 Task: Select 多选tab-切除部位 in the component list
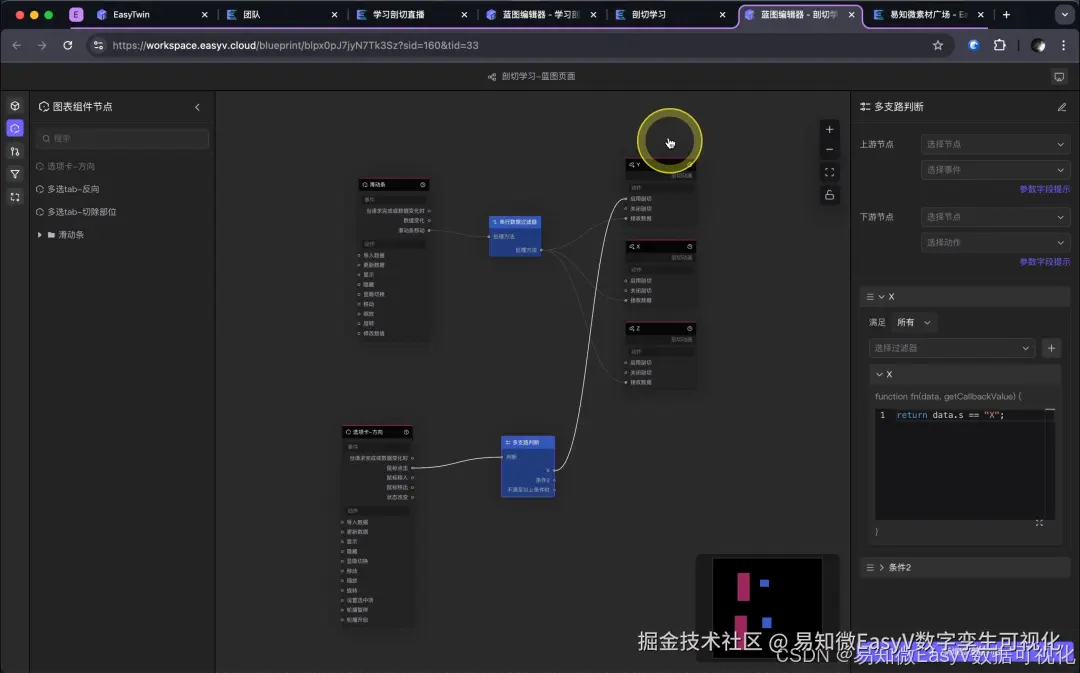click(81, 212)
